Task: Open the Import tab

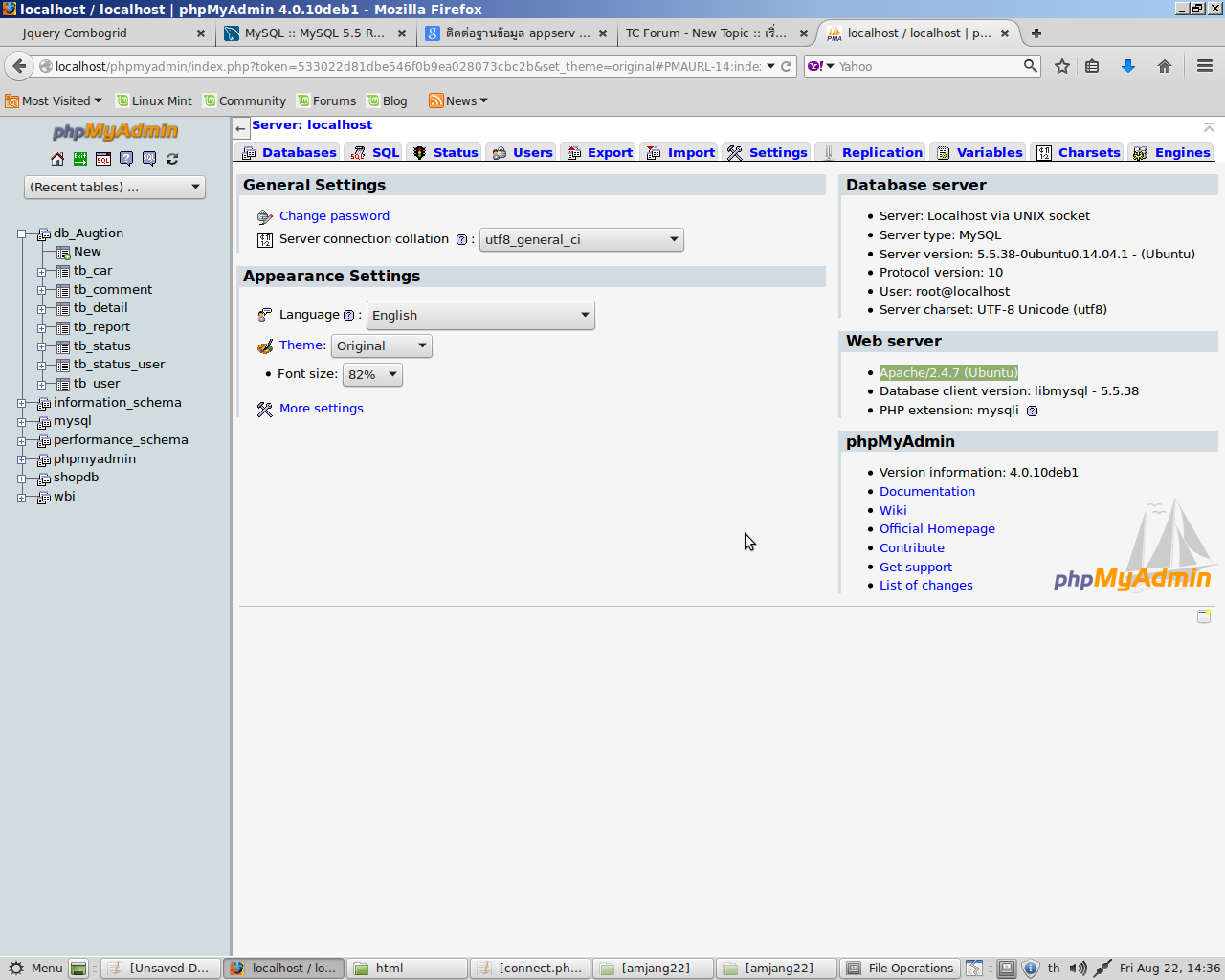Action: (680, 152)
